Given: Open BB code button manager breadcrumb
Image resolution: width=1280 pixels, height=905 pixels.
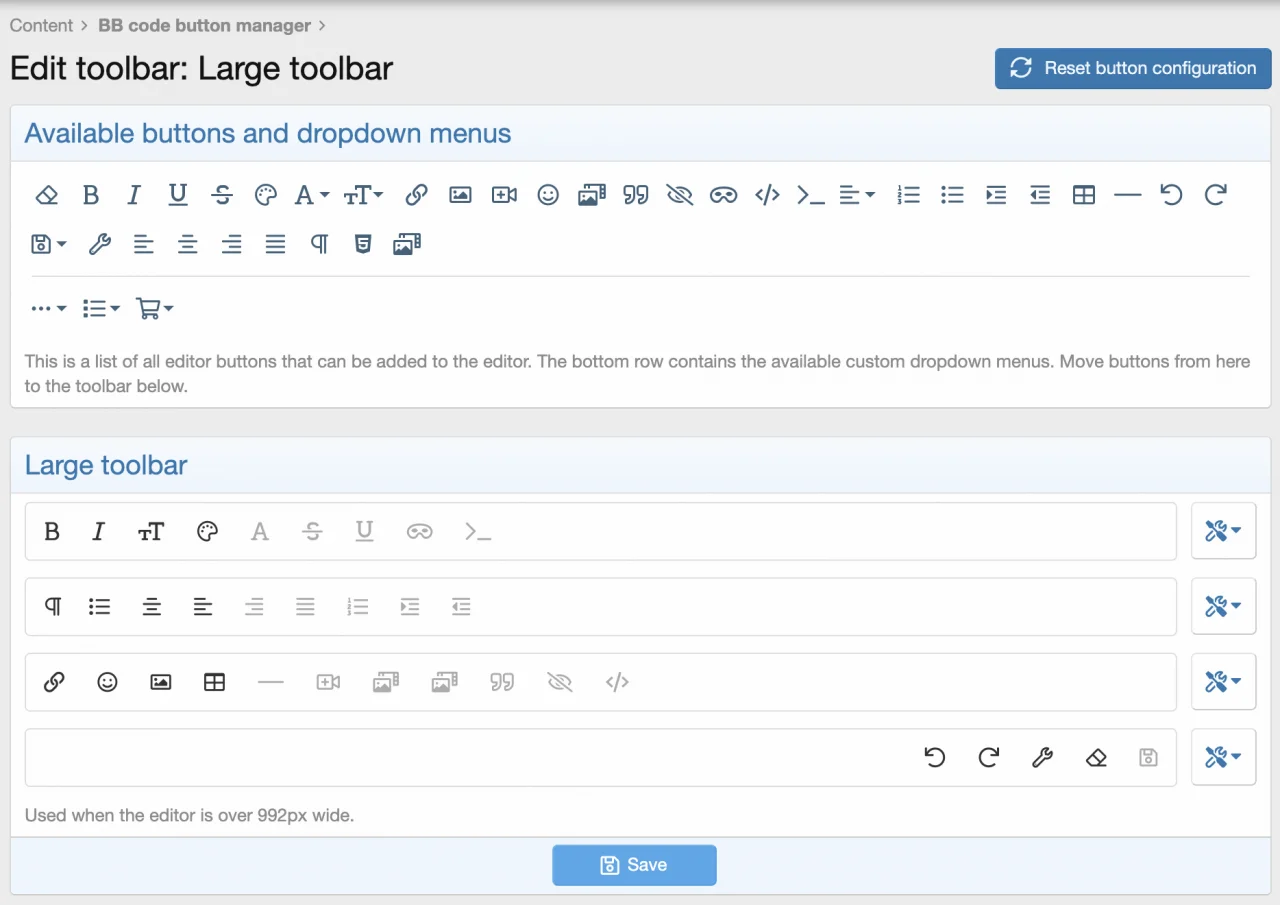Looking at the screenshot, I should tap(204, 25).
